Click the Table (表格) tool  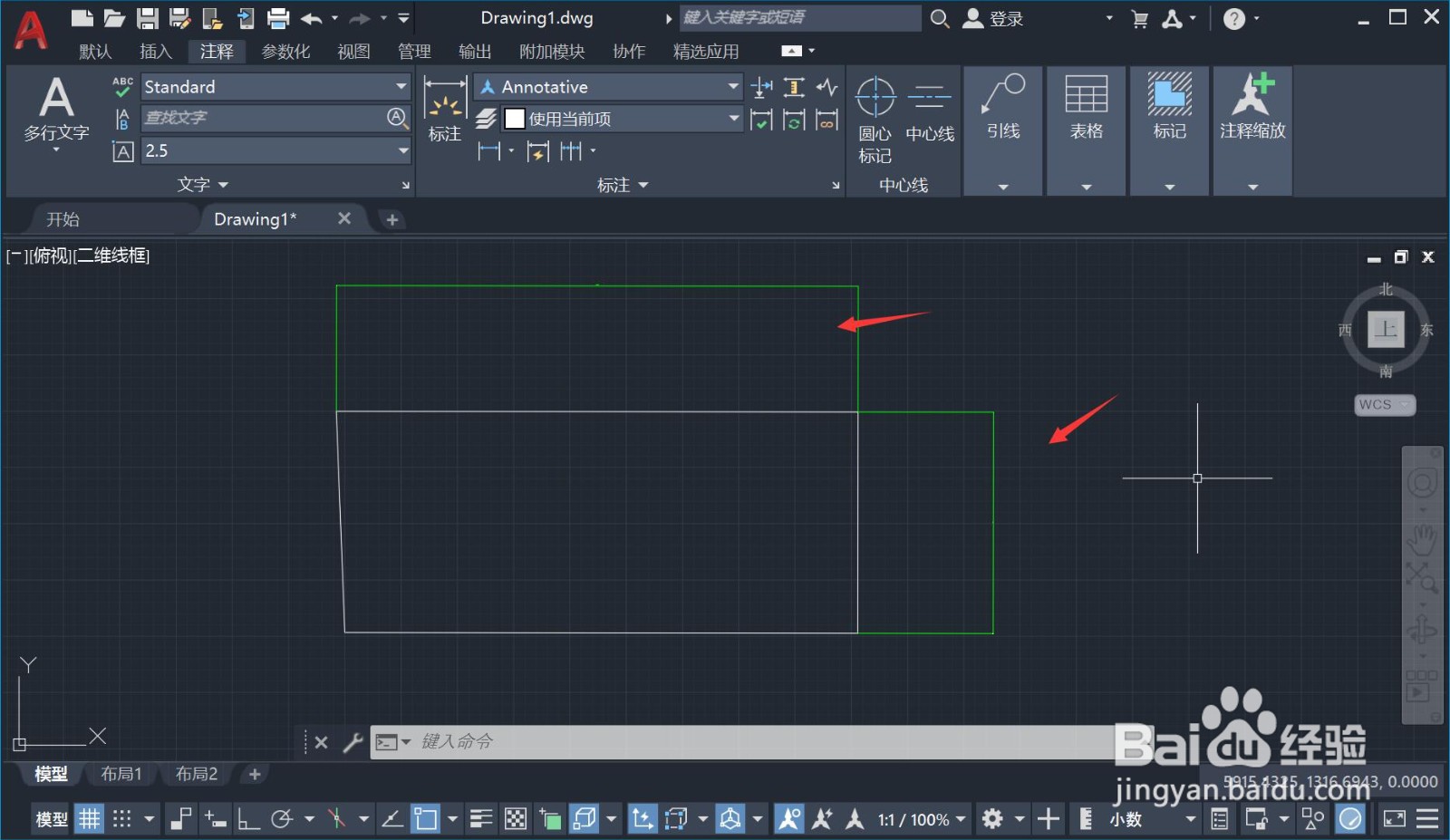(1087, 107)
